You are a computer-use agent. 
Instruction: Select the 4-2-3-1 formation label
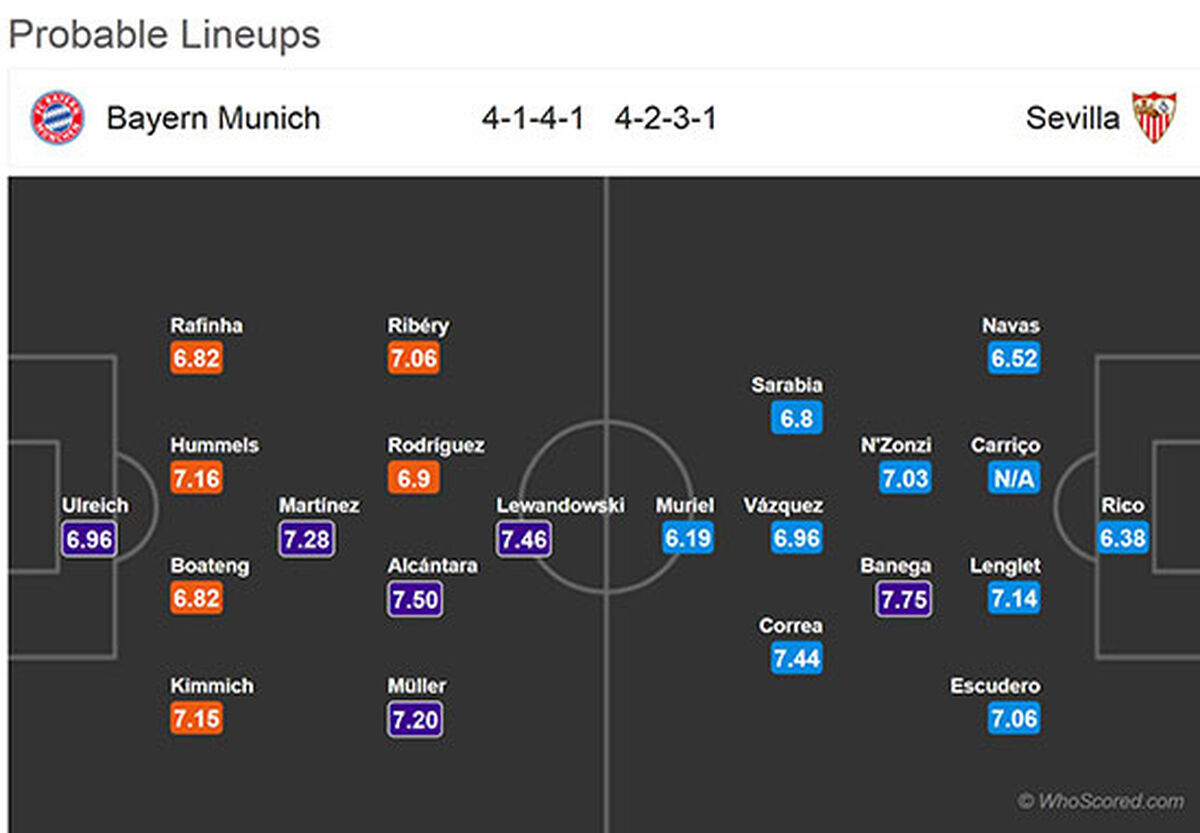click(x=666, y=119)
